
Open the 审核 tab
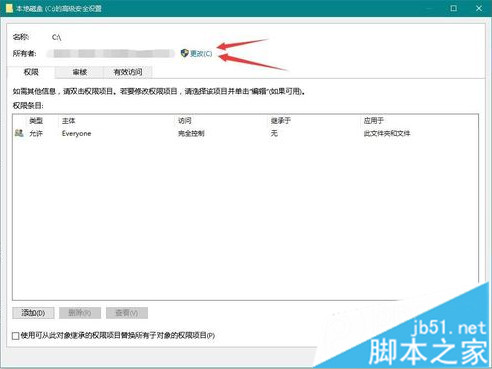pyautogui.click(x=80, y=72)
